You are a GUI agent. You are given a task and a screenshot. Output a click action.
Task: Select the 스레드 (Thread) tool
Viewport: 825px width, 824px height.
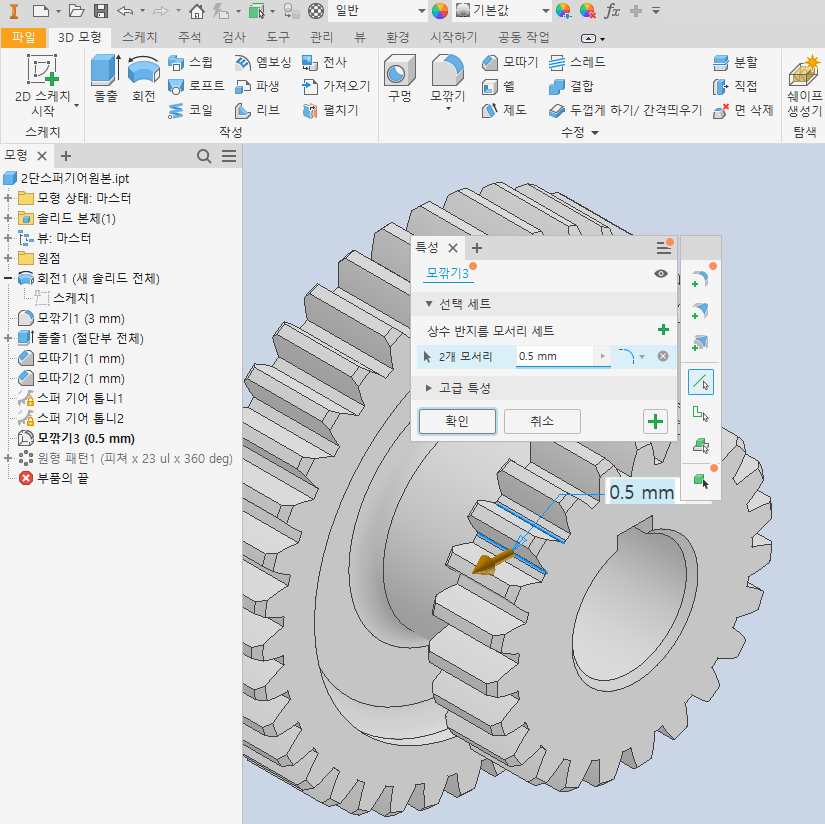(x=577, y=63)
